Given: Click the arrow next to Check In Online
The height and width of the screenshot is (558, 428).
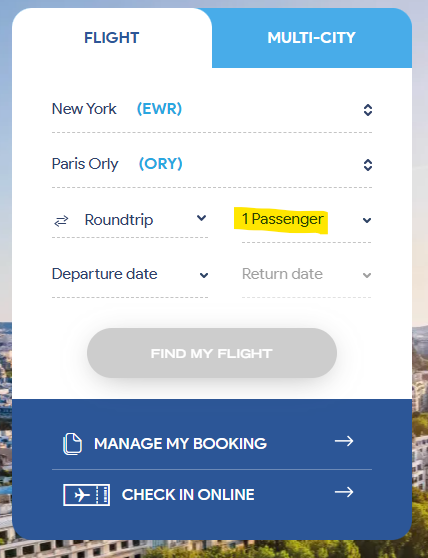Looking at the screenshot, I should tap(344, 492).
